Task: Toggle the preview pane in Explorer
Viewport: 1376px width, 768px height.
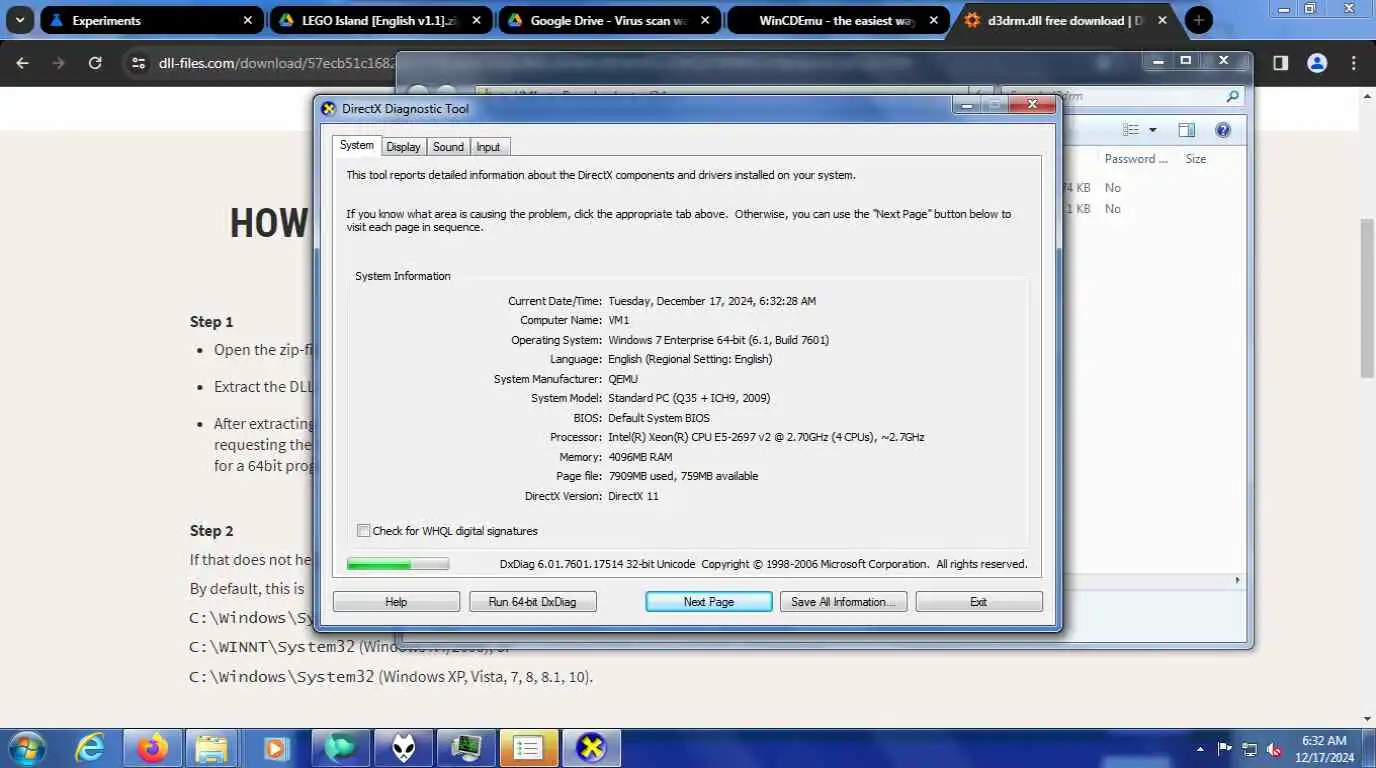Action: pos(1186,130)
